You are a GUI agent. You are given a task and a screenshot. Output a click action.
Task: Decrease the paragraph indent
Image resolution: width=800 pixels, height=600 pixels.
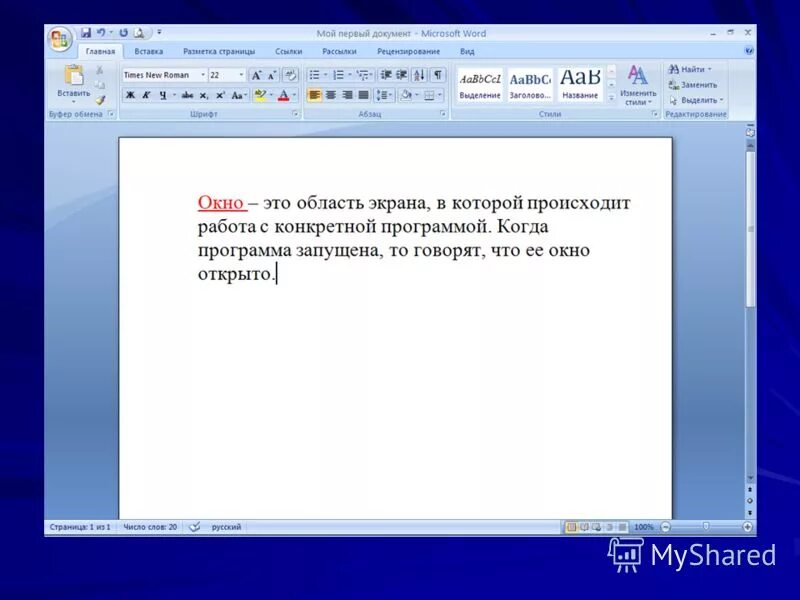coord(386,75)
